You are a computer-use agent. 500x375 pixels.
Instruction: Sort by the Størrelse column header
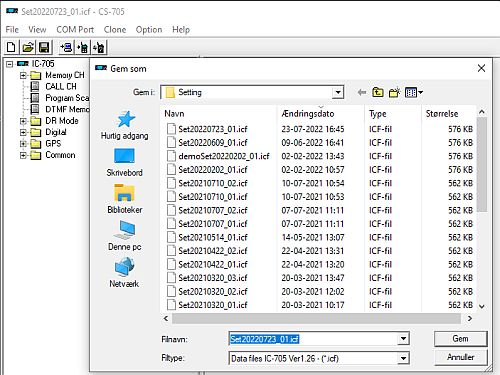[448, 114]
